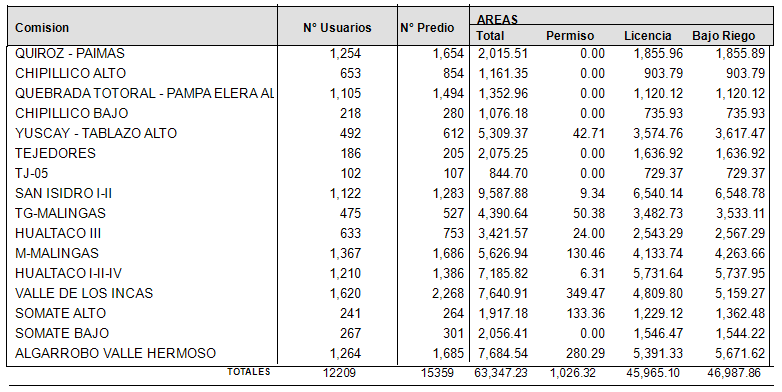
Task: Click the Comision column header
Action: [x=42, y=27]
